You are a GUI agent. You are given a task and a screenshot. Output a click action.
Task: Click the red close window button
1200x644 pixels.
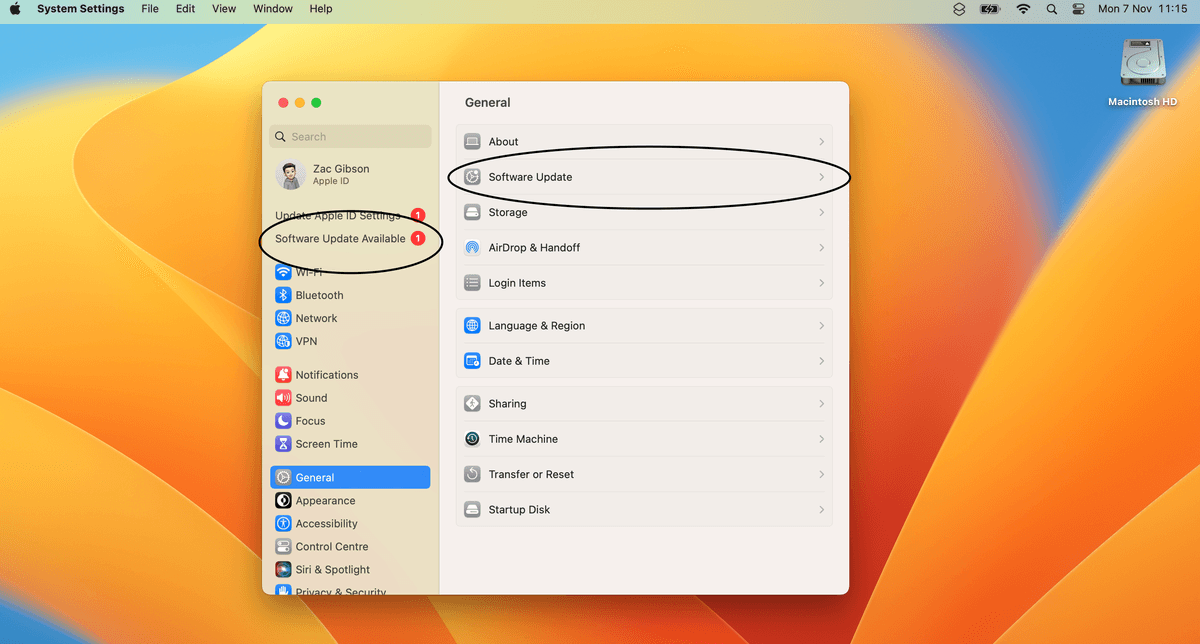point(284,103)
